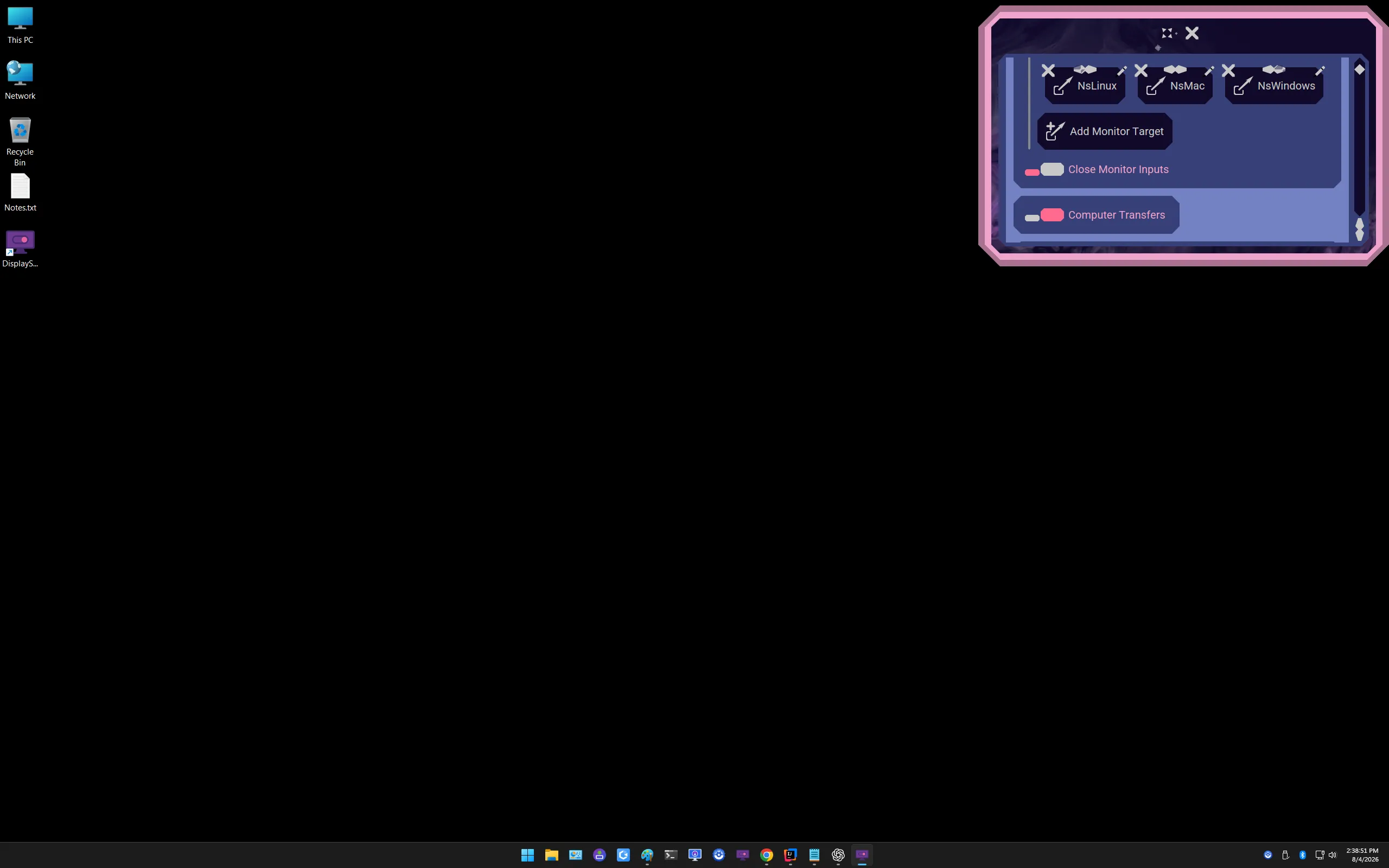Open the clock showing 2:38:51 PM
Viewport: 1389px width, 868px height.
(1363, 855)
